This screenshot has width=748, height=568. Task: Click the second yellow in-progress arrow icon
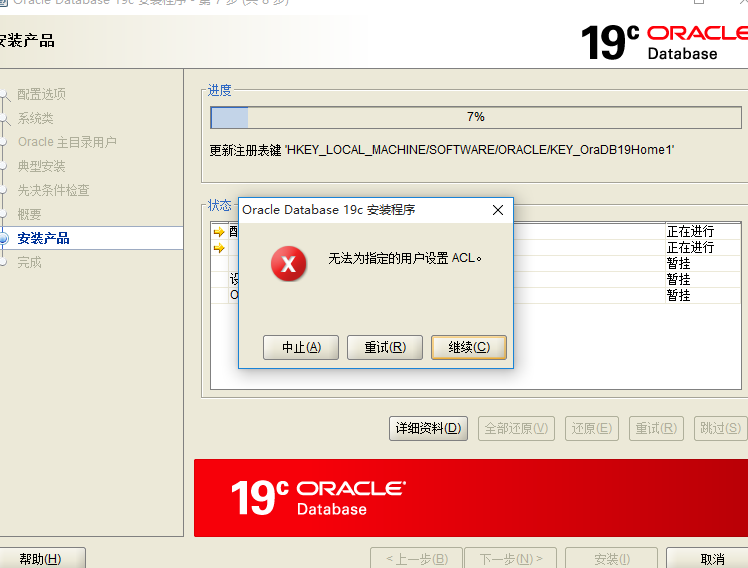pyautogui.click(x=219, y=248)
